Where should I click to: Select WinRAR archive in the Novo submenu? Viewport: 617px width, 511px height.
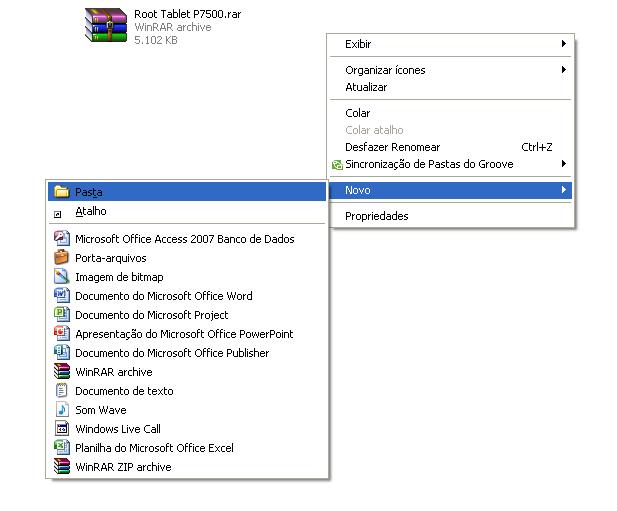pos(187,372)
